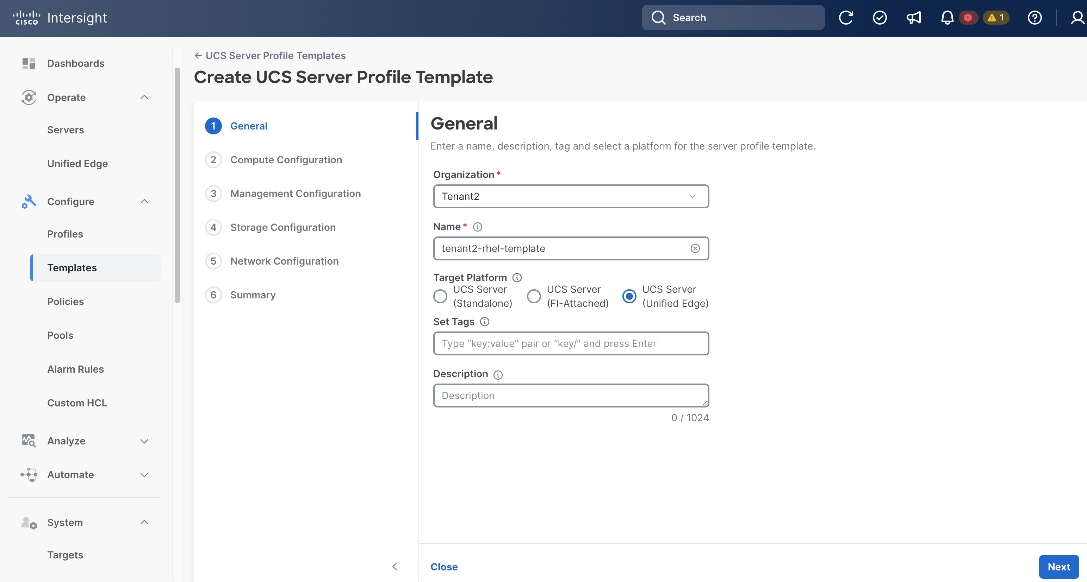Click the Name input field

pos(571,249)
